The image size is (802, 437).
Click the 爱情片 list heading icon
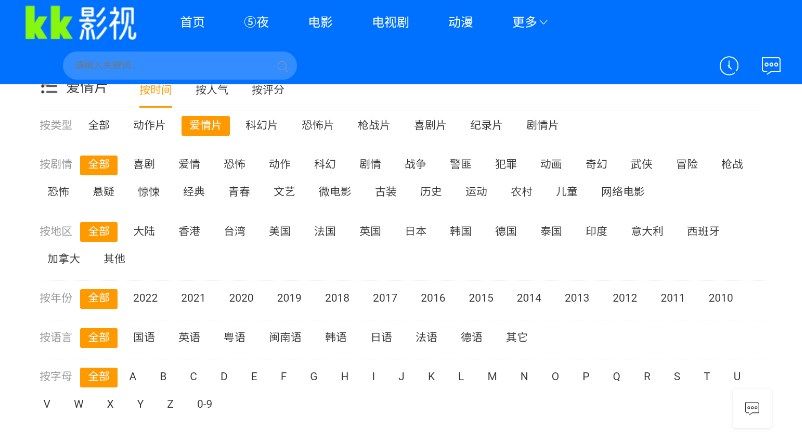[49, 88]
